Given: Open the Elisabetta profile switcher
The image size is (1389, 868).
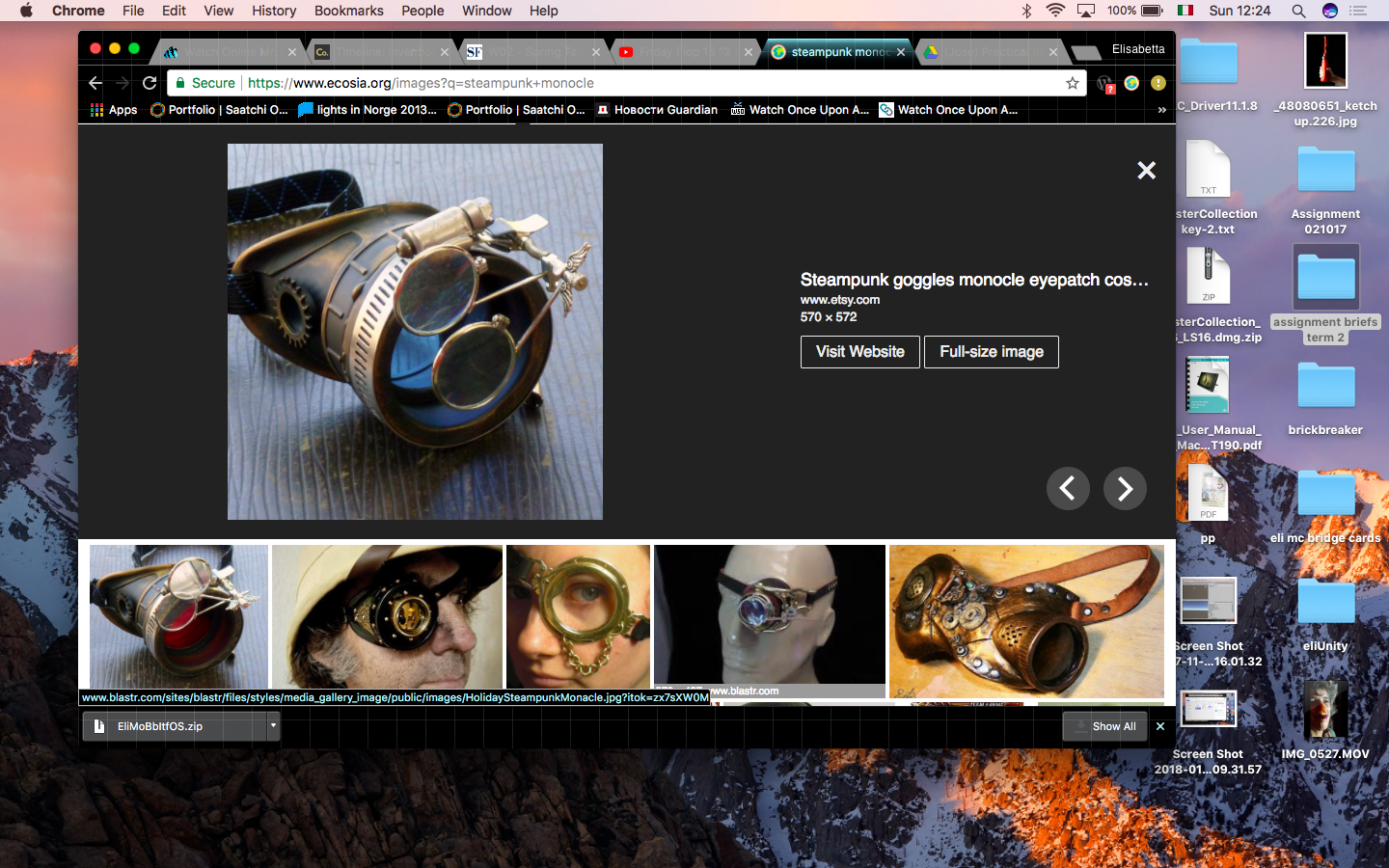Looking at the screenshot, I should pyautogui.click(x=1137, y=49).
